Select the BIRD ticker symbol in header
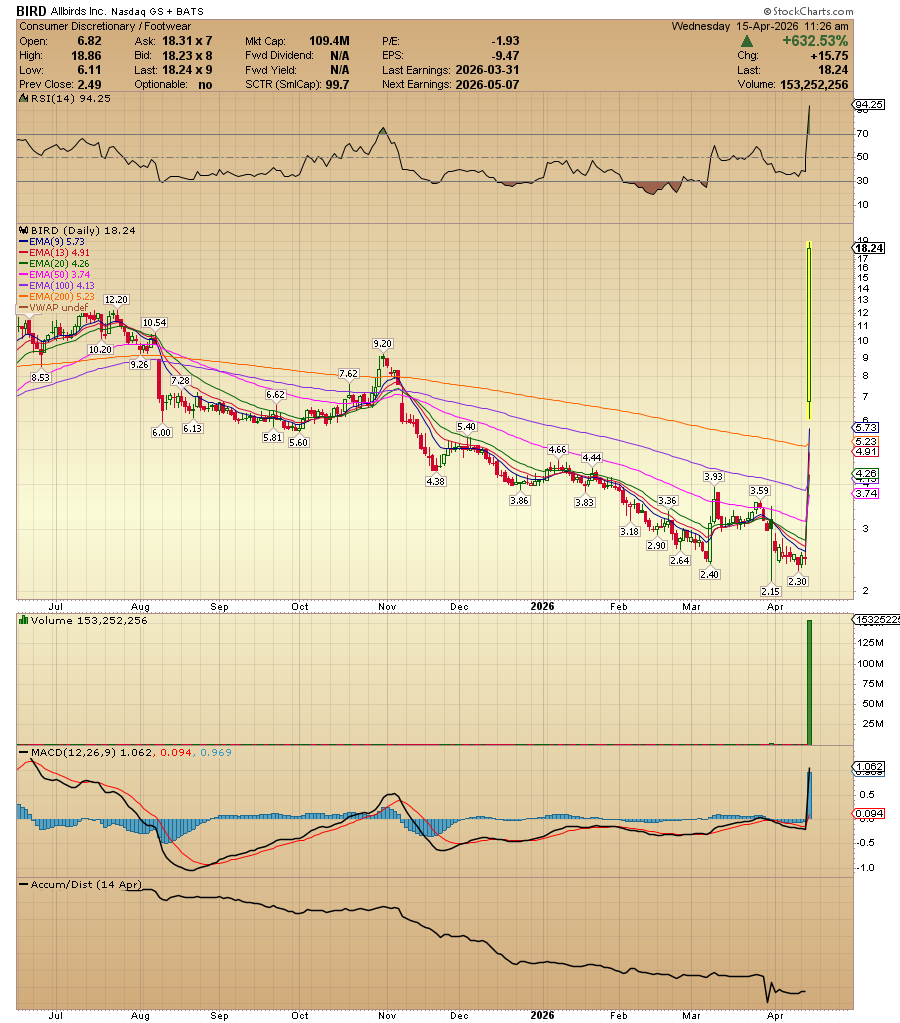 pos(31,11)
